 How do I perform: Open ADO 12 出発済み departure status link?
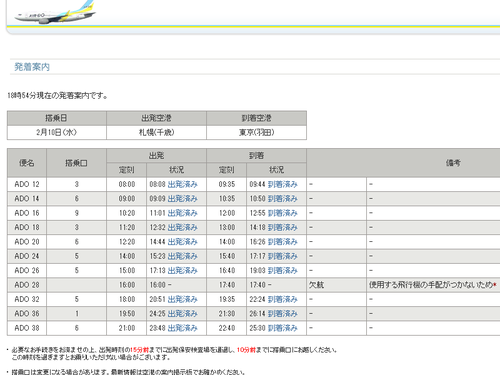click(x=182, y=184)
